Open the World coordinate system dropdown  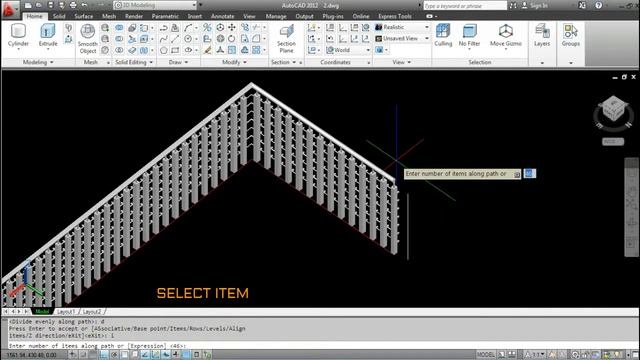click(348, 50)
